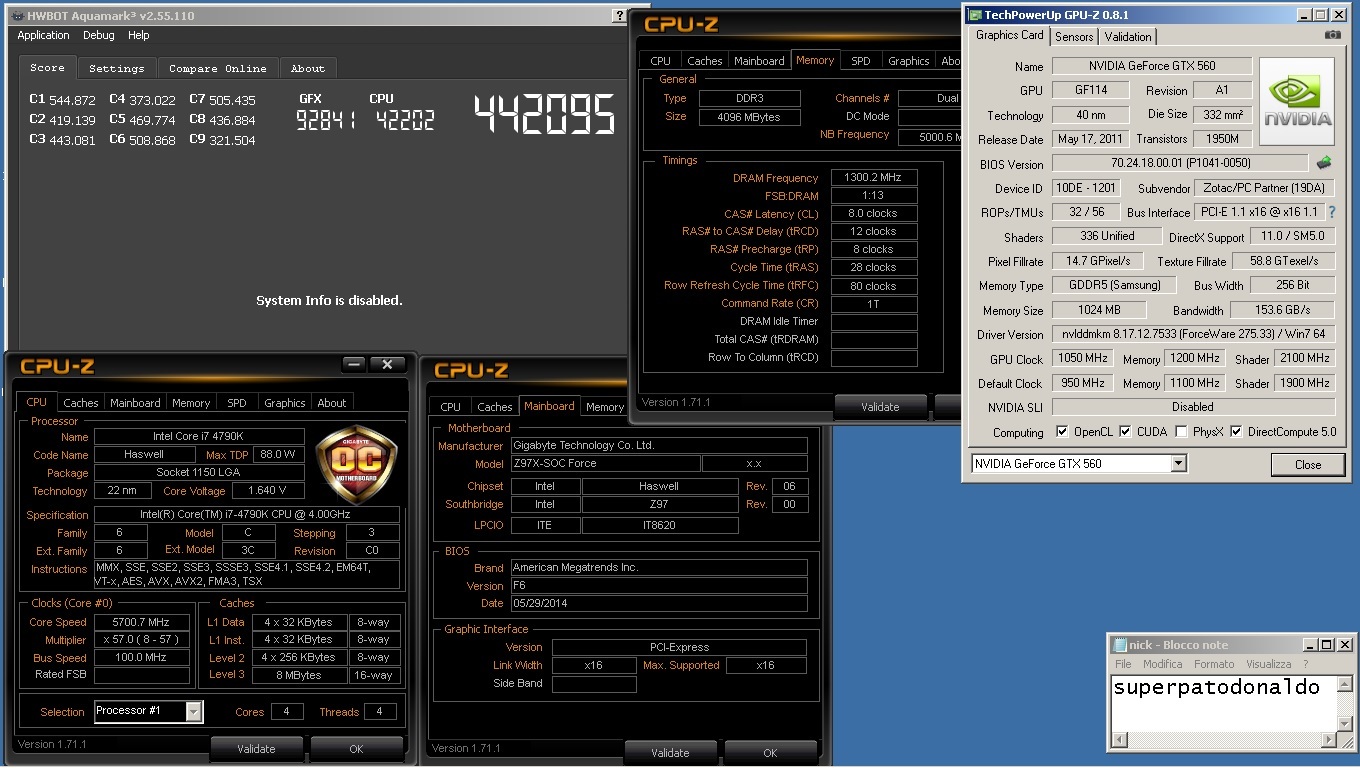This screenshot has width=1360, height=768.
Task: Click the NVIDIA logo in GPU-Z
Action: click(1297, 102)
